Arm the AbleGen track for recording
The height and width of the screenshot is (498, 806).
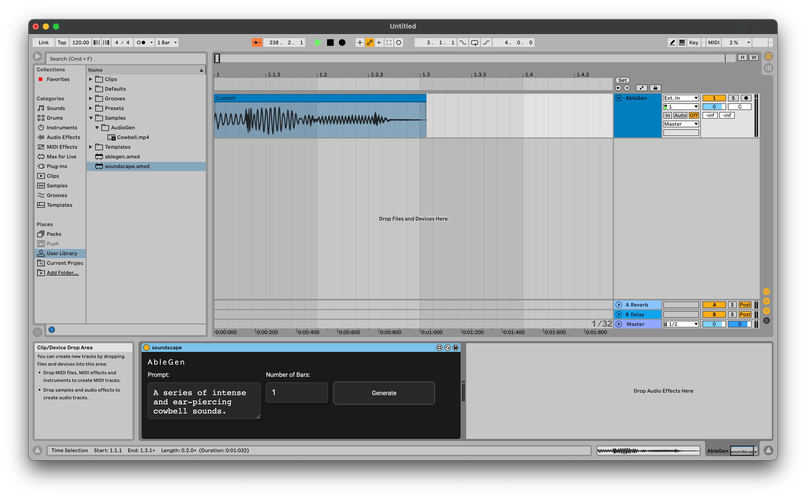click(746, 98)
